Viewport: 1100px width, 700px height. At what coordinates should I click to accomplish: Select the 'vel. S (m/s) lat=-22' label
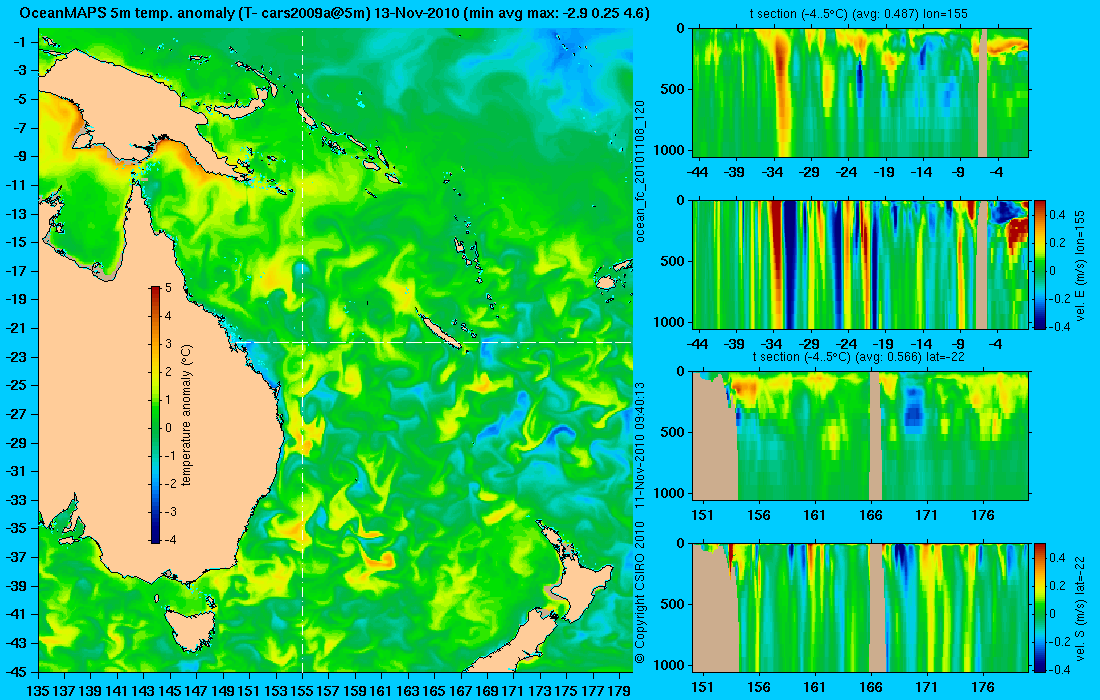[x=1080, y=607]
